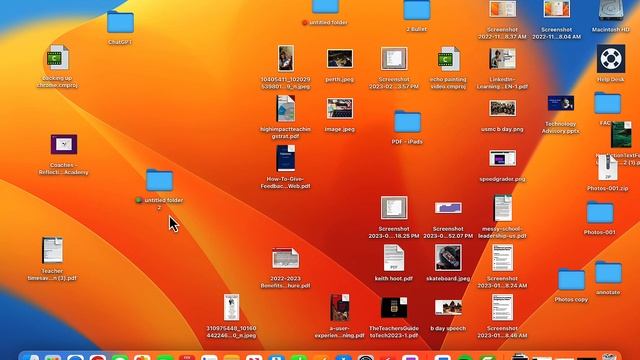
Task: Click the Macintosh HD drive icon
Action: point(611,10)
